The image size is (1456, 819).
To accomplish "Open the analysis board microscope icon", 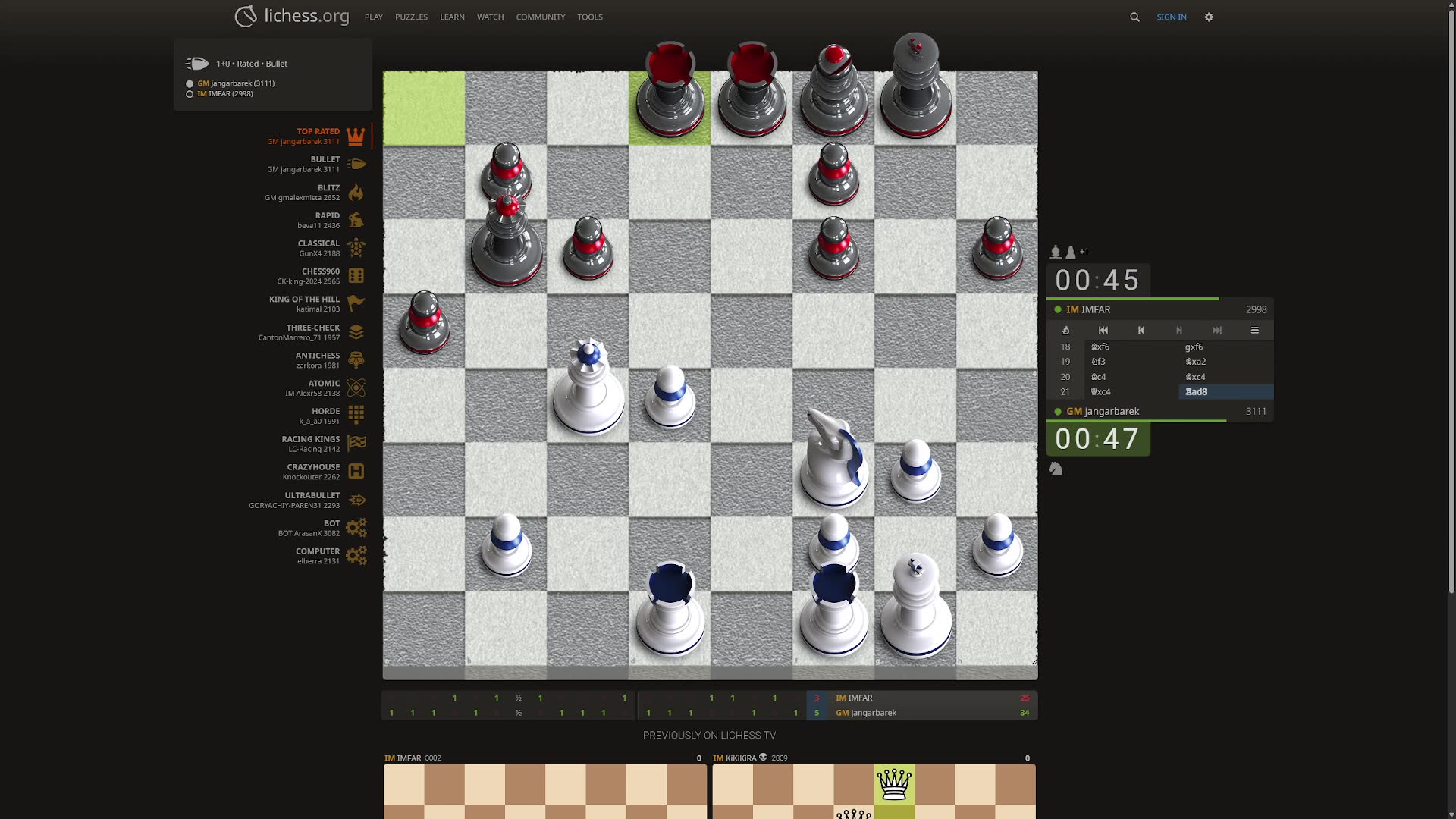I will click(1065, 330).
